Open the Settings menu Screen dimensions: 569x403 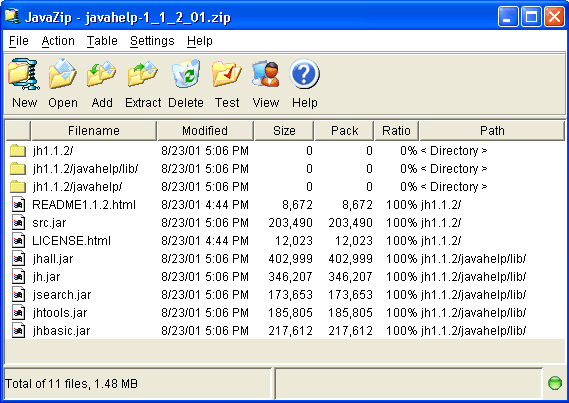click(152, 41)
